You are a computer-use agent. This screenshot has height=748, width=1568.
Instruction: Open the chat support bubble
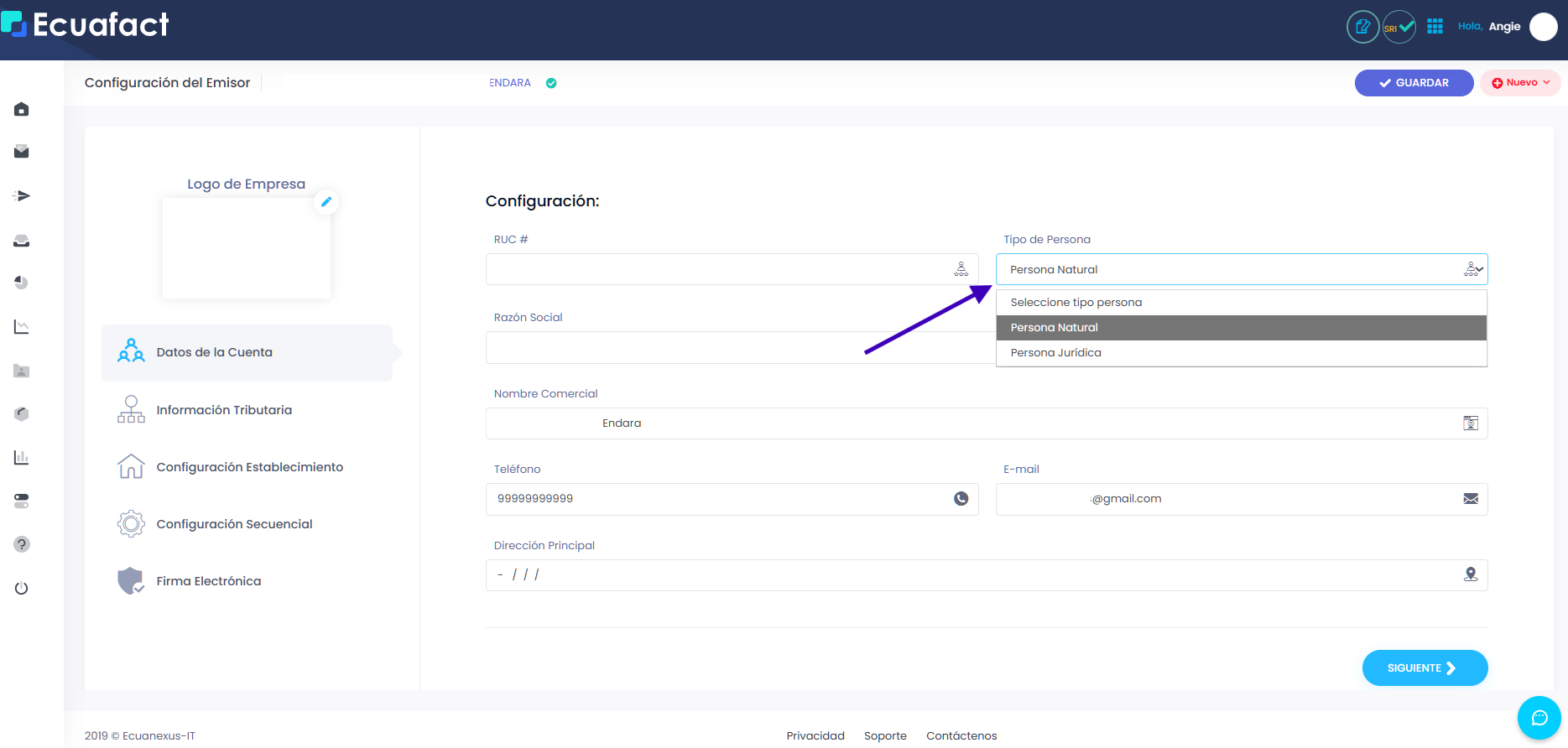(1539, 718)
